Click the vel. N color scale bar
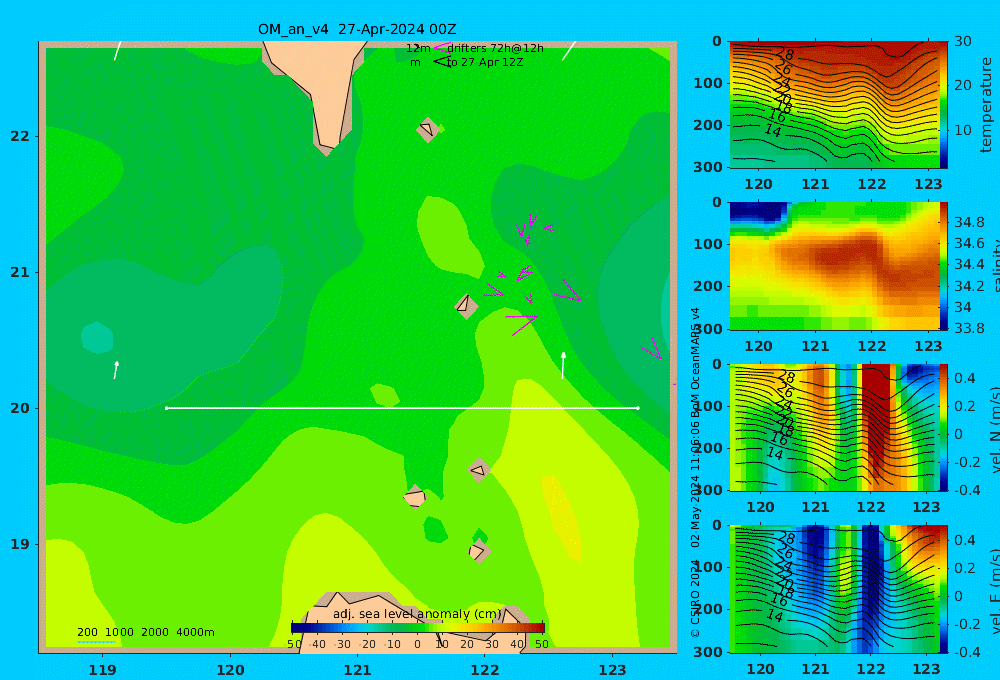Image resolution: width=1000 pixels, height=680 pixels. click(943, 427)
